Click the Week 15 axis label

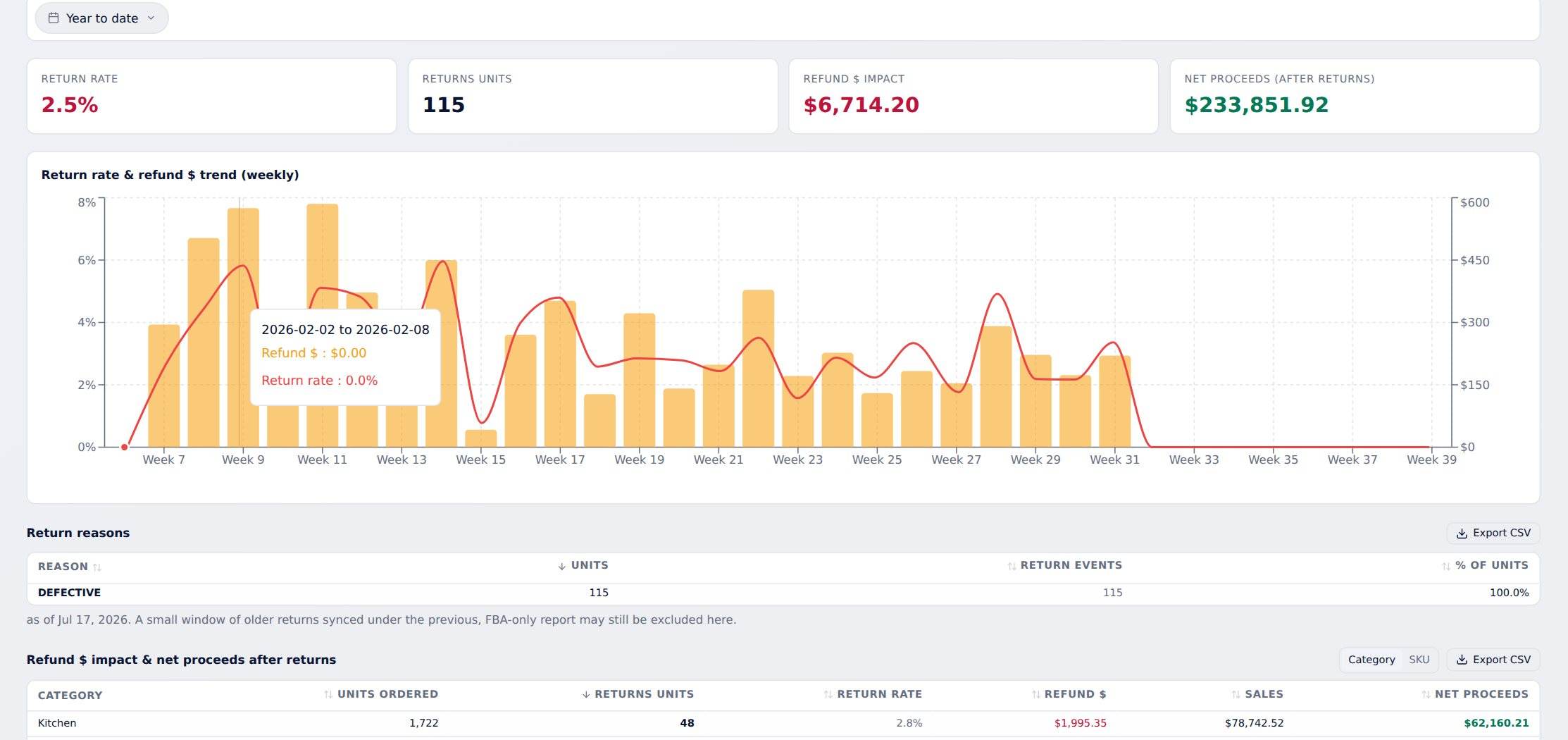point(480,460)
